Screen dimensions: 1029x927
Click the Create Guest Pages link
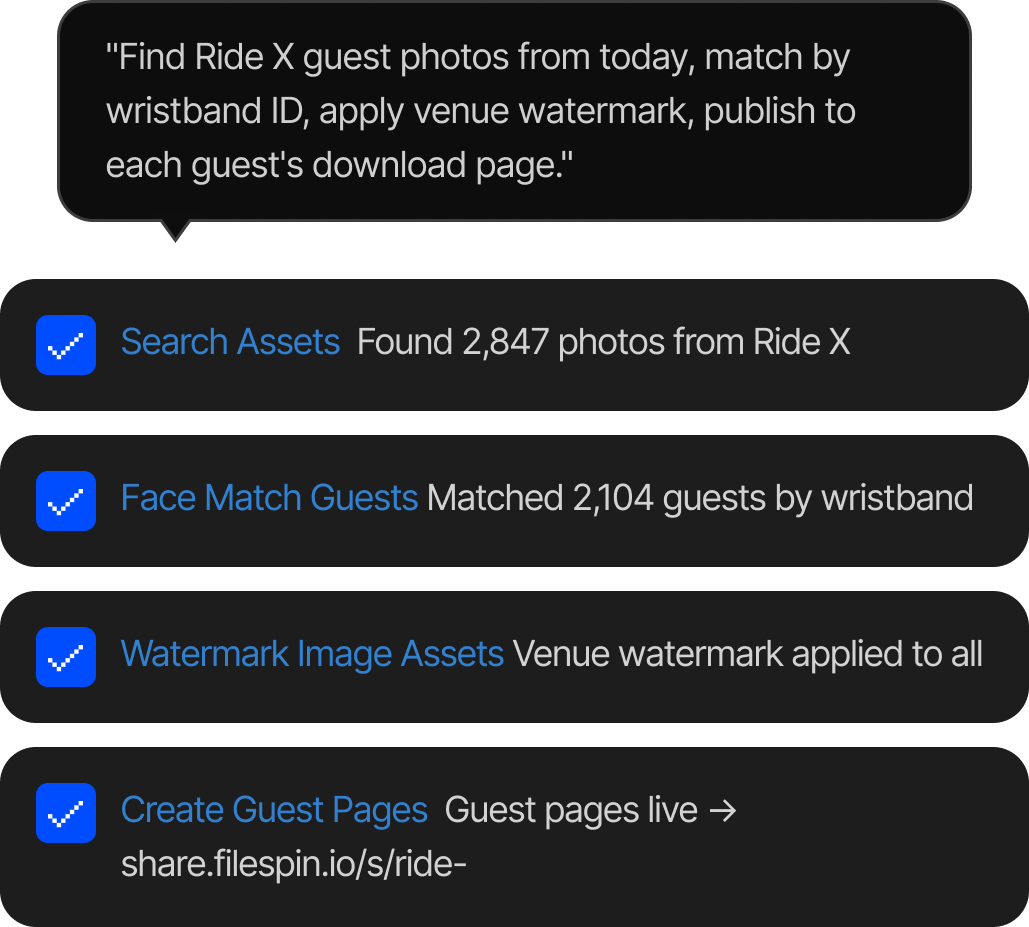pyautogui.click(x=274, y=810)
